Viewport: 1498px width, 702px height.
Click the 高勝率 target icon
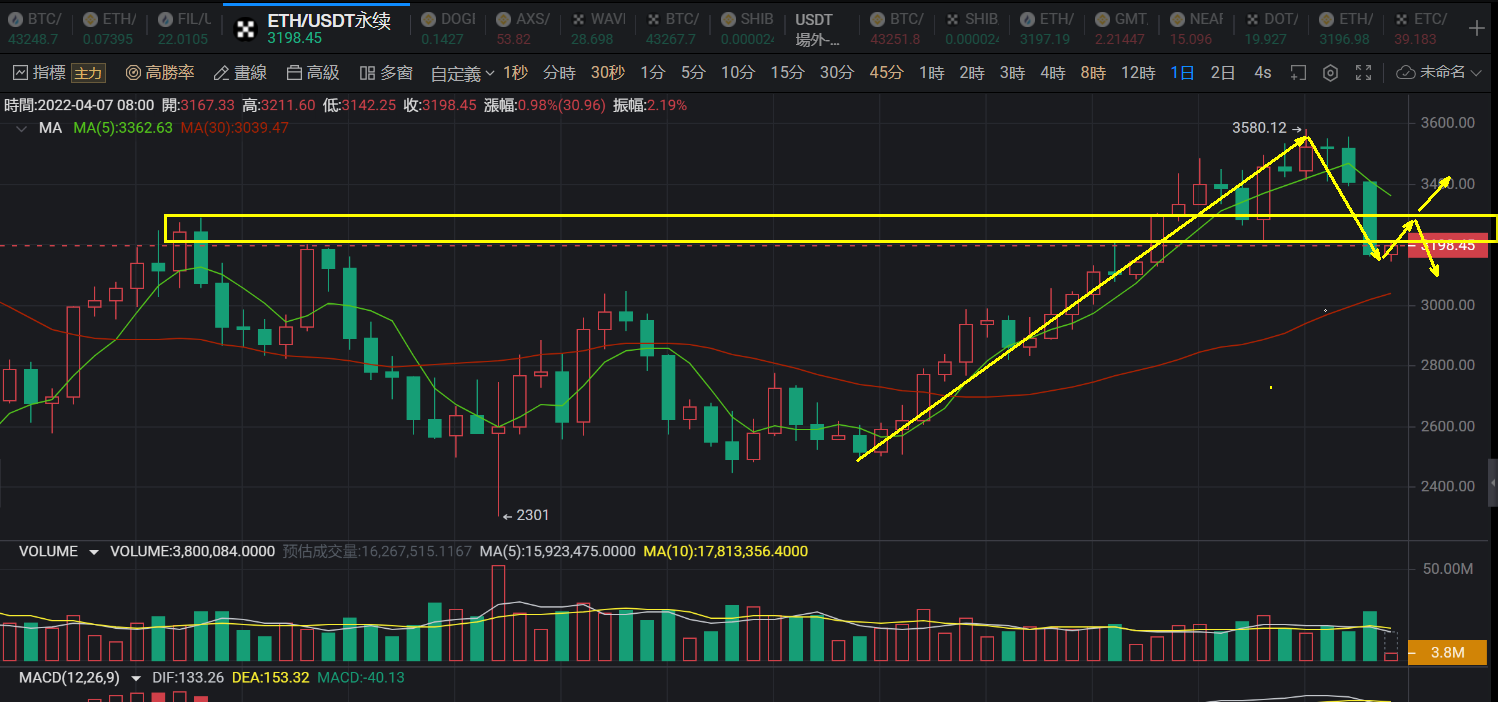point(133,73)
